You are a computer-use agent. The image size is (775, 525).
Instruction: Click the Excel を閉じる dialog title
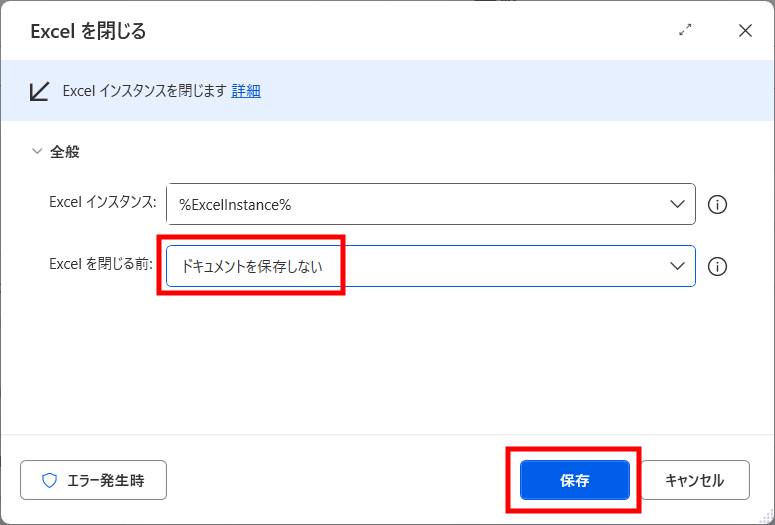pyautogui.click(x=88, y=31)
